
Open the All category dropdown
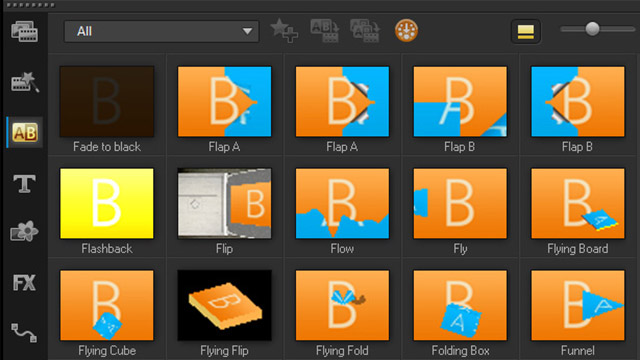pyautogui.click(x=161, y=31)
